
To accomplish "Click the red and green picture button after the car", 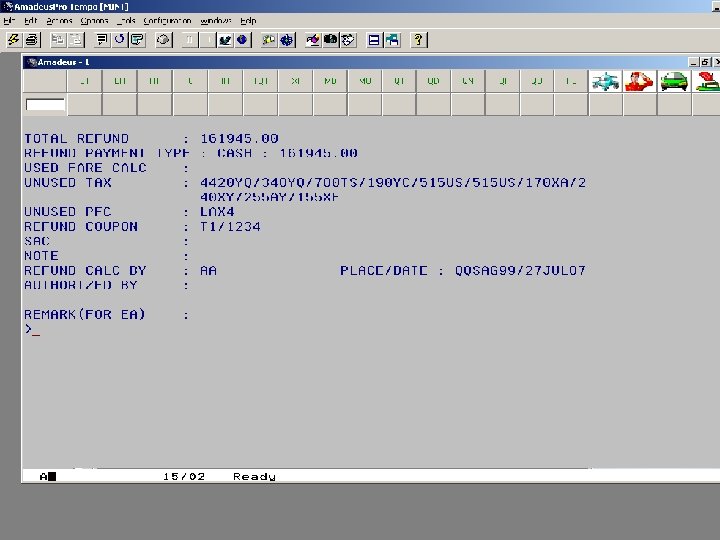I will 707,81.
